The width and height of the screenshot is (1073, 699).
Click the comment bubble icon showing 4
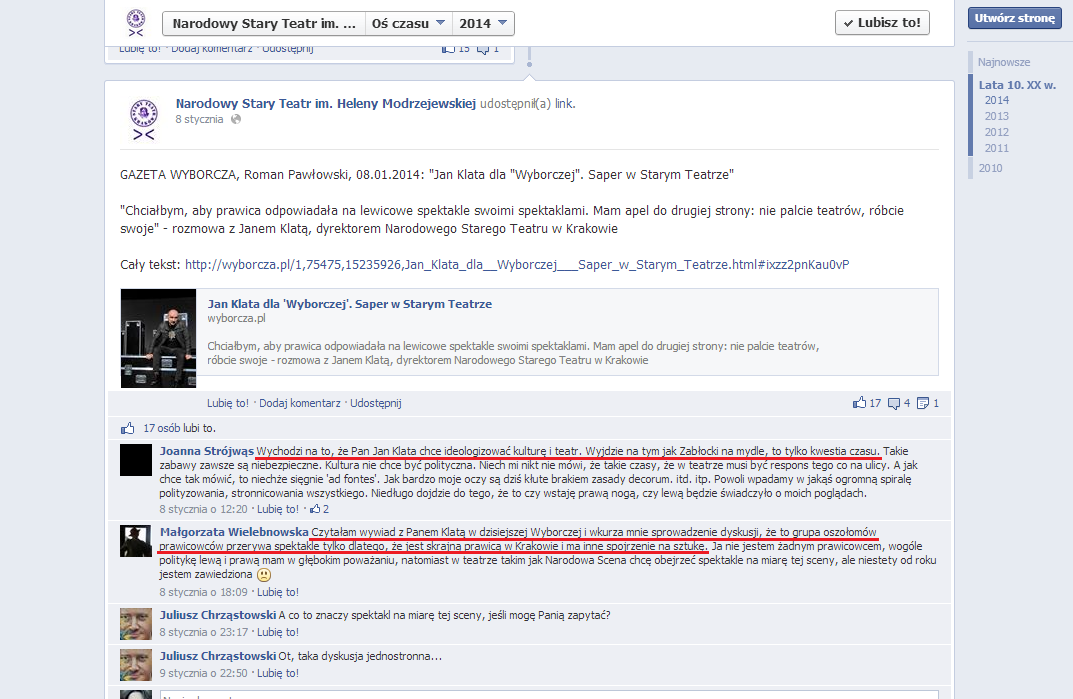(894, 403)
